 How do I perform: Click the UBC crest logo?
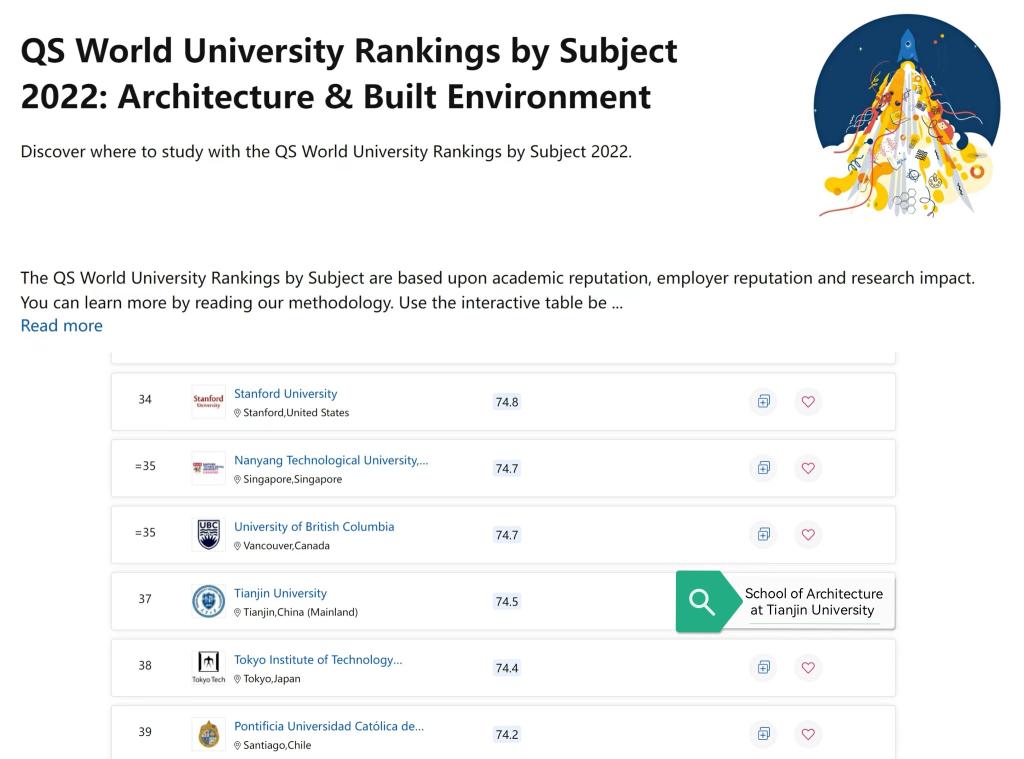click(208, 535)
